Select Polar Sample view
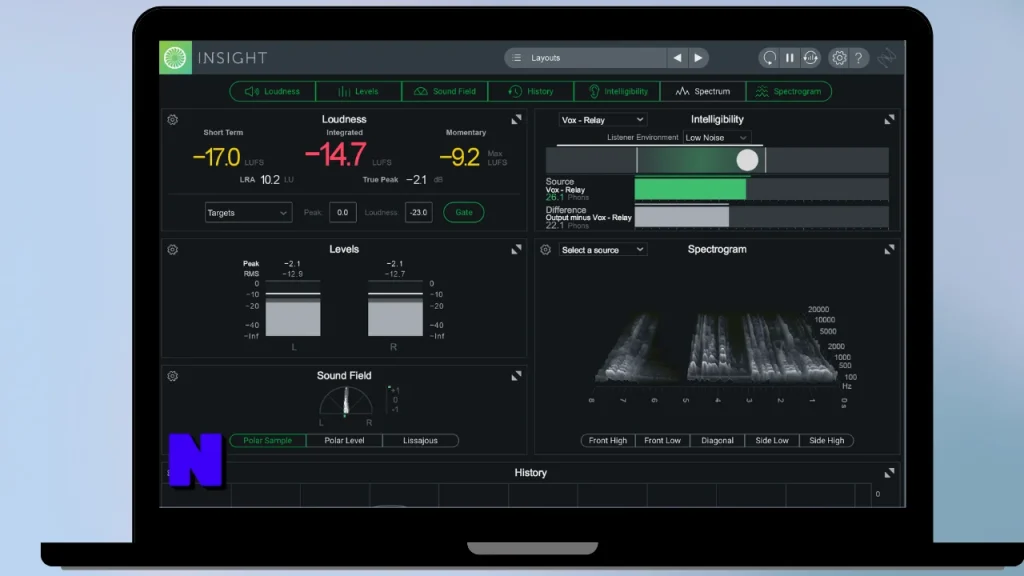Viewport: 1024px width, 576px height. click(x=268, y=440)
